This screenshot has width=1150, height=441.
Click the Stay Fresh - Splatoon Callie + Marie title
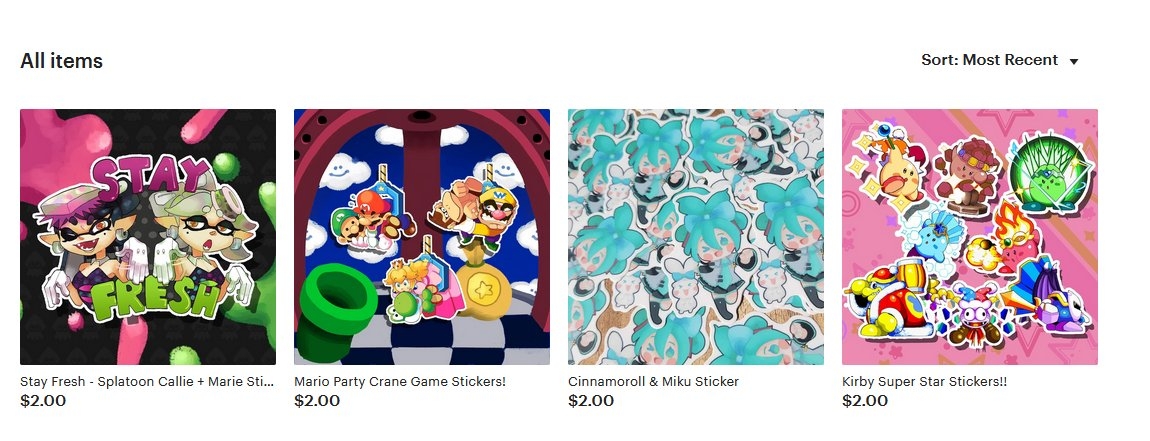point(147,382)
